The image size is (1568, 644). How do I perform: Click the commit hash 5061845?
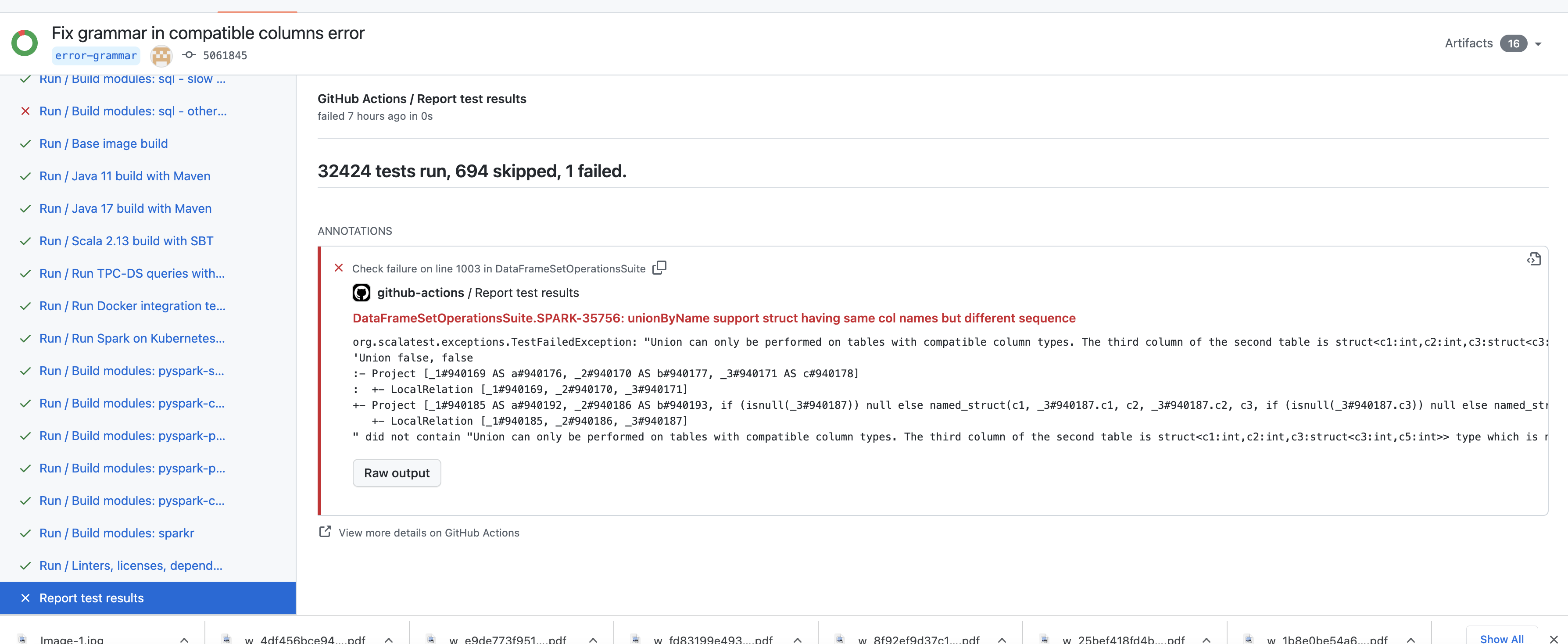coord(225,55)
